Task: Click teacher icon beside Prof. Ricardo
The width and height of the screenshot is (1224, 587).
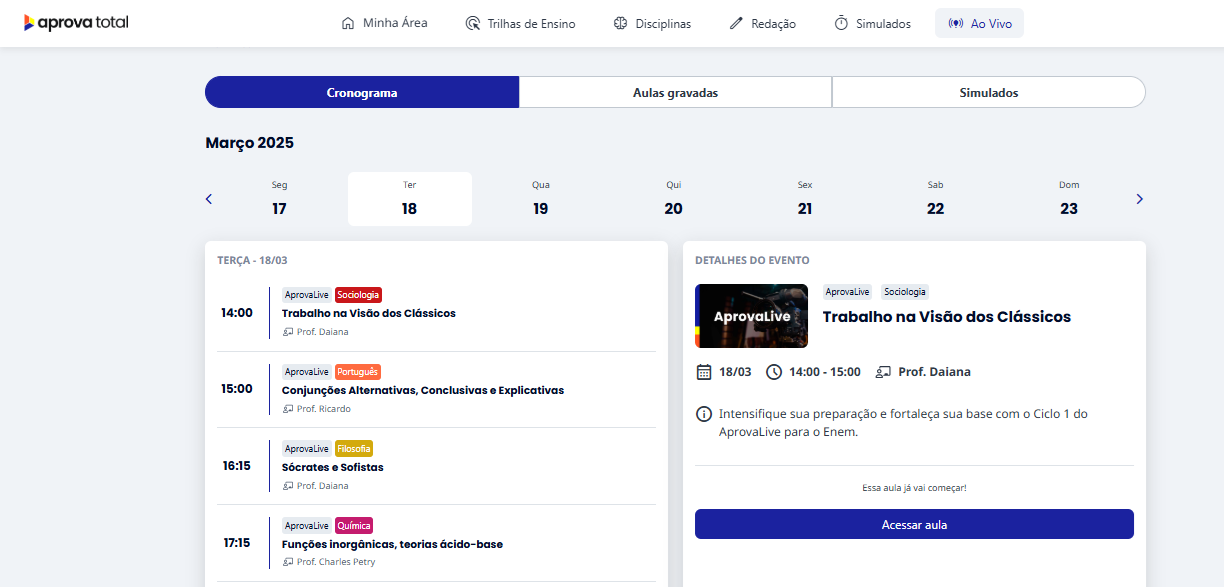Action: pyautogui.click(x=288, y=409)
